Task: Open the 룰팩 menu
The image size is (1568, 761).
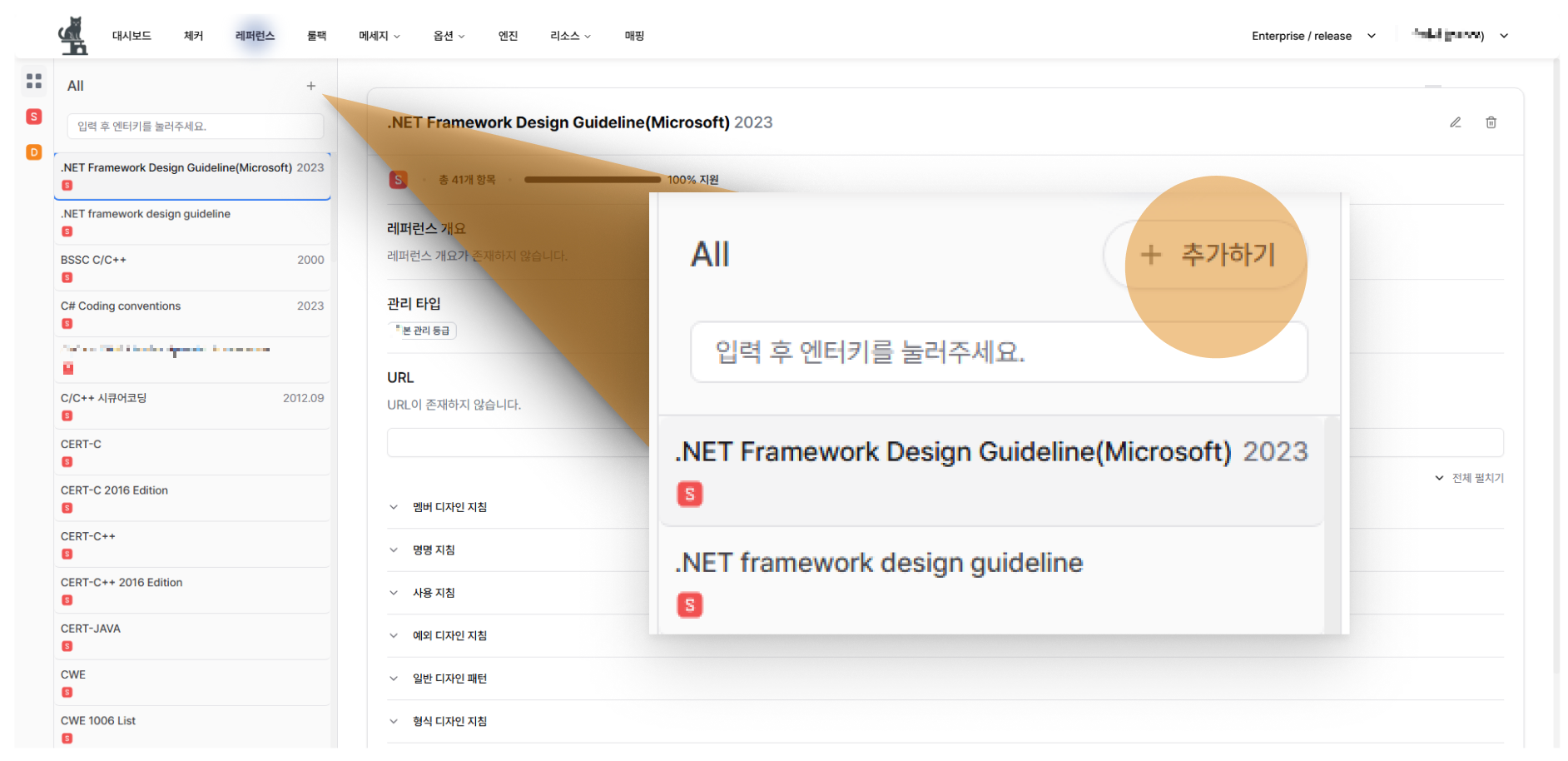Action: pyautogui.click(x=317, y=36)
